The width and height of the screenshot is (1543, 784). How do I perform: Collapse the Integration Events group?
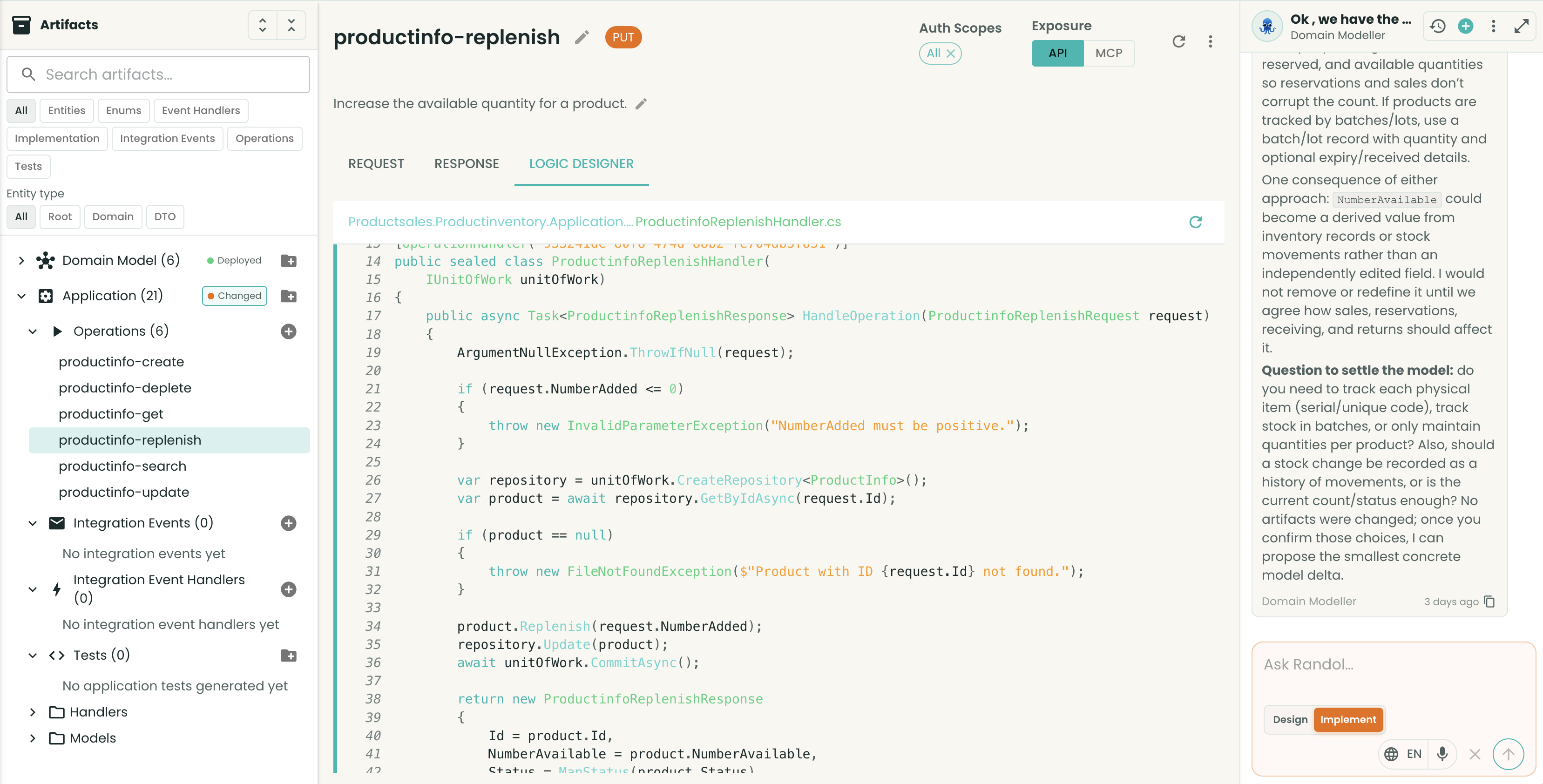[x=33, y=523]
